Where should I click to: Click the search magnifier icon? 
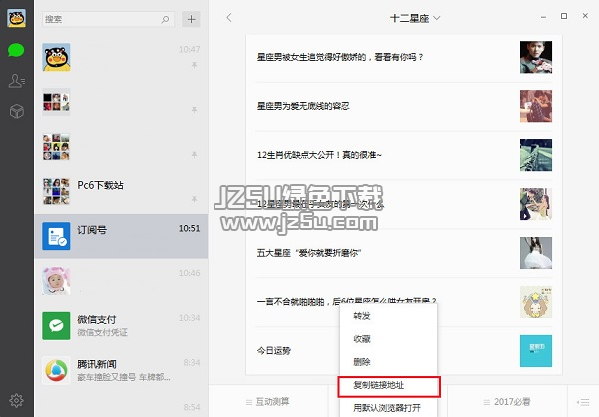point(165,19)
